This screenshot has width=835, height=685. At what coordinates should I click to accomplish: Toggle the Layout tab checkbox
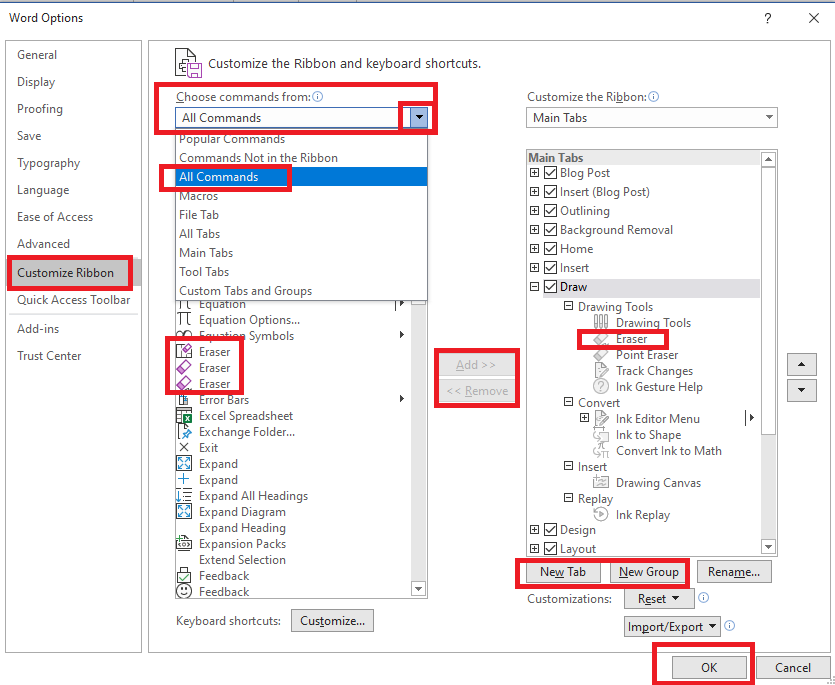551,548
